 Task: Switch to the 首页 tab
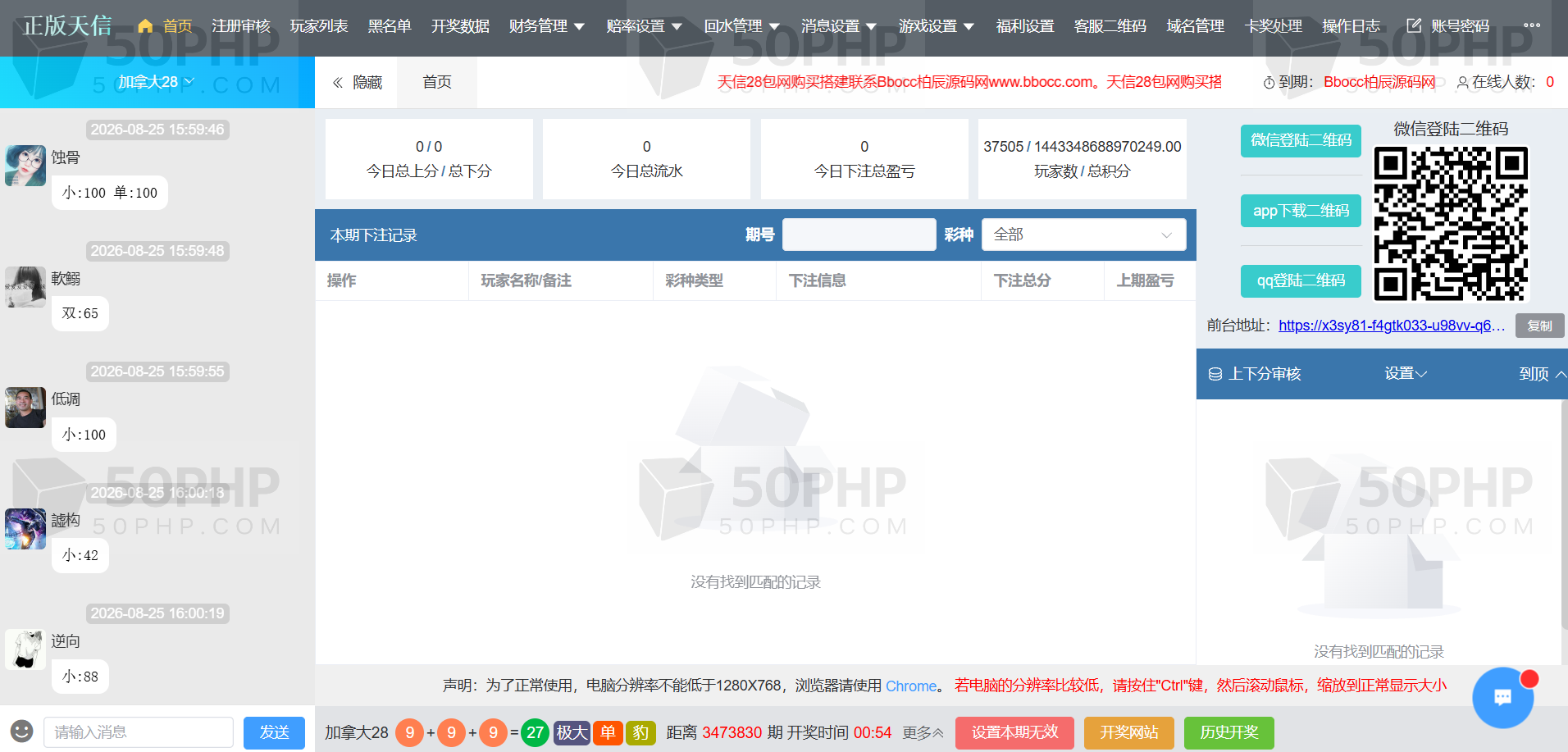pos(437,82)
